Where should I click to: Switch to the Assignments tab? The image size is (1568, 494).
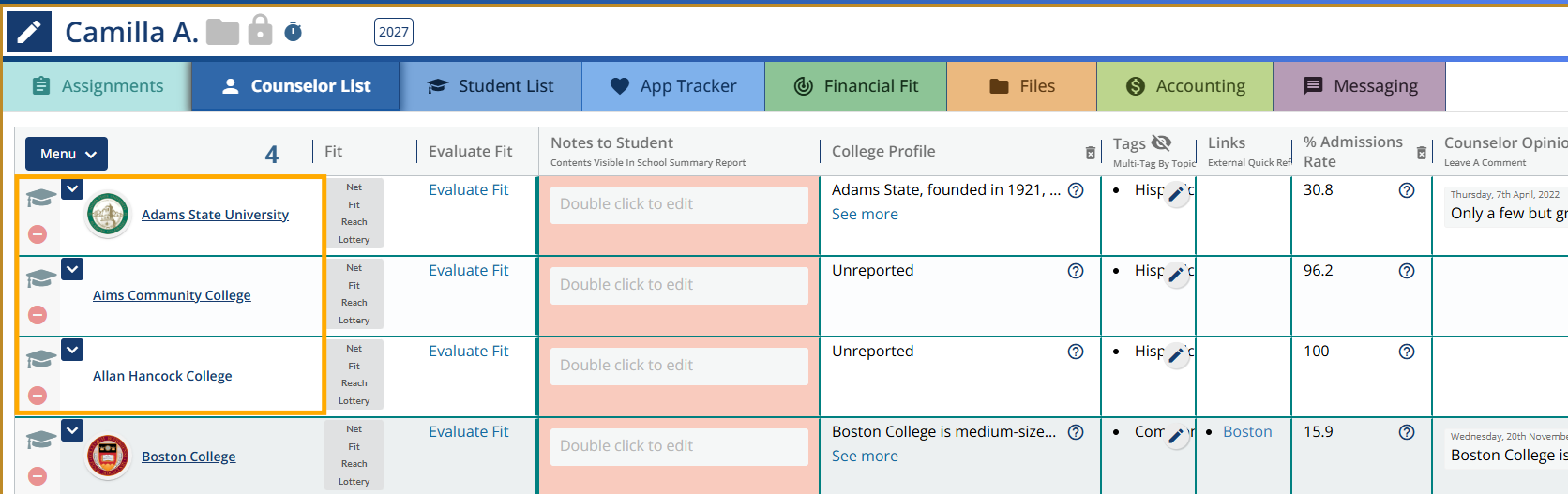[98, 86]
